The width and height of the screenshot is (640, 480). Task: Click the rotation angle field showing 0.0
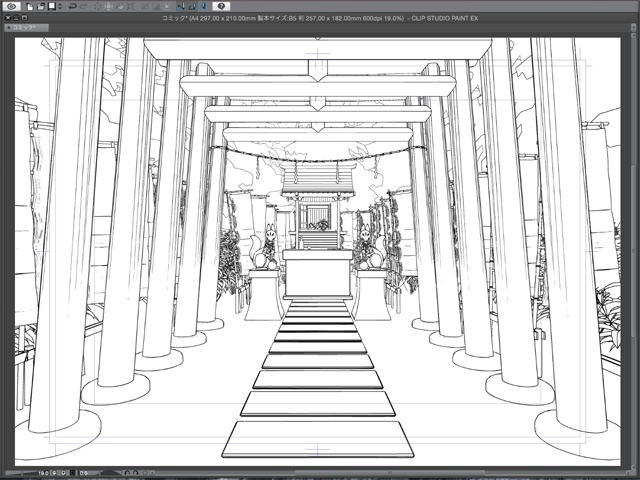[84, 473]
